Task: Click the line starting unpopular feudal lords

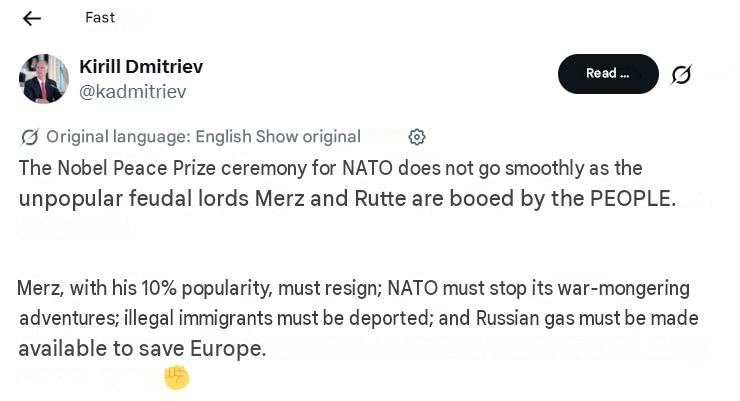Action: click(x=347, y=199)
